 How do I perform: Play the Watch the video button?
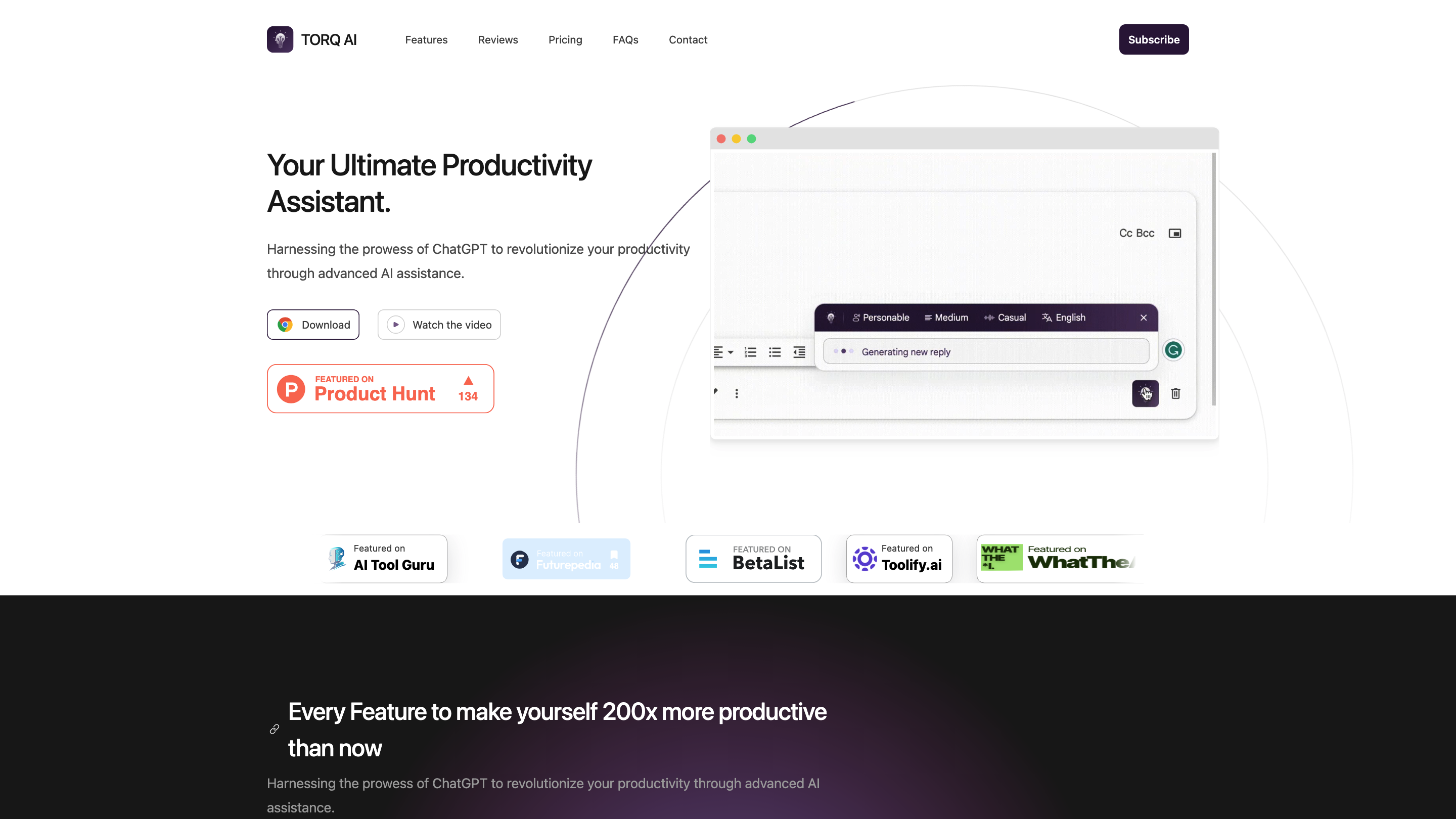439,325
